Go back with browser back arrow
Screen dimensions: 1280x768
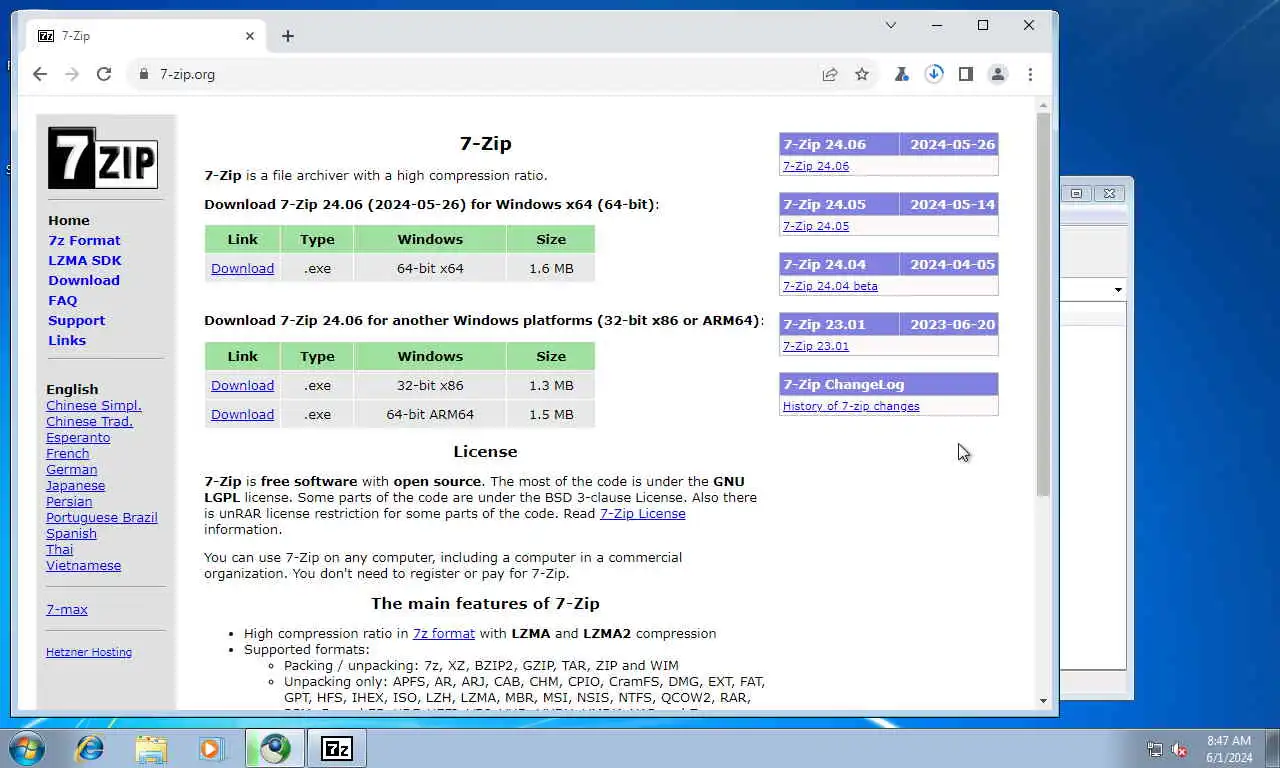coord(40,74)
